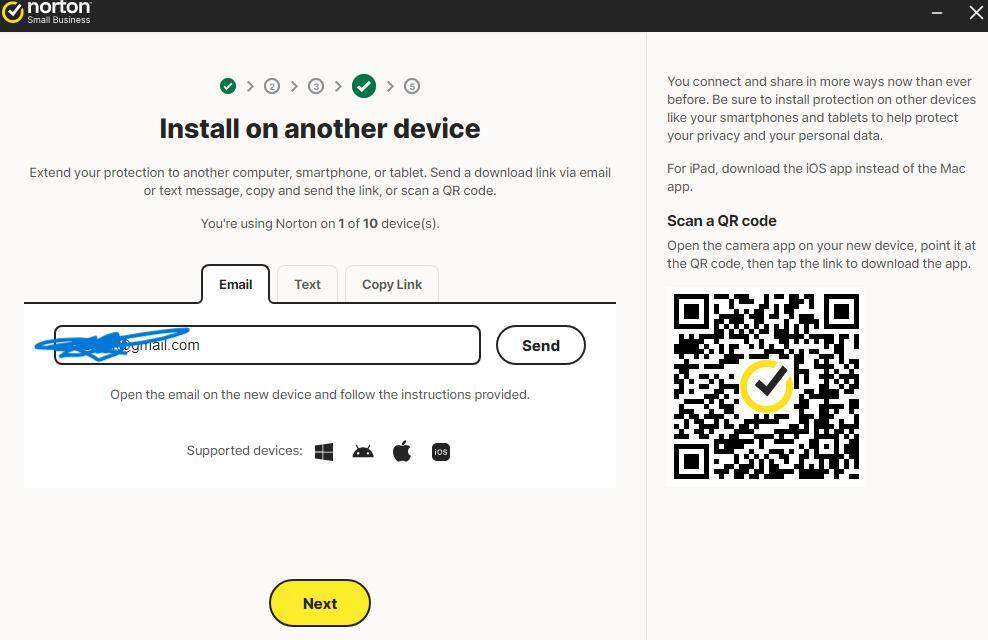Screen dimensions: 988x640
Task: Select the Copy Link tab
Action: coord(392,284)
